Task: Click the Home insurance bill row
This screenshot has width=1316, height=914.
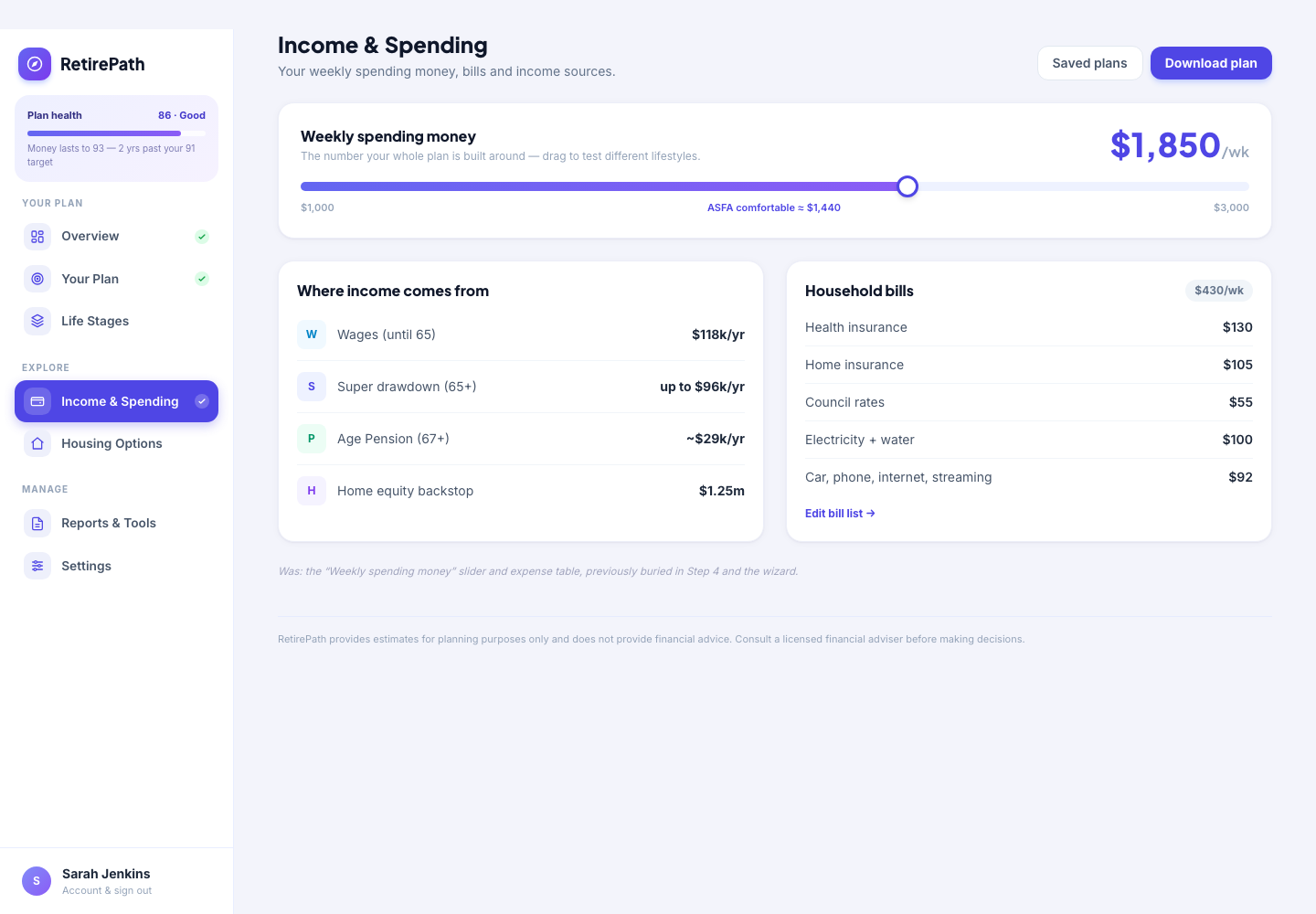Action: click(x=1029, y=365)
